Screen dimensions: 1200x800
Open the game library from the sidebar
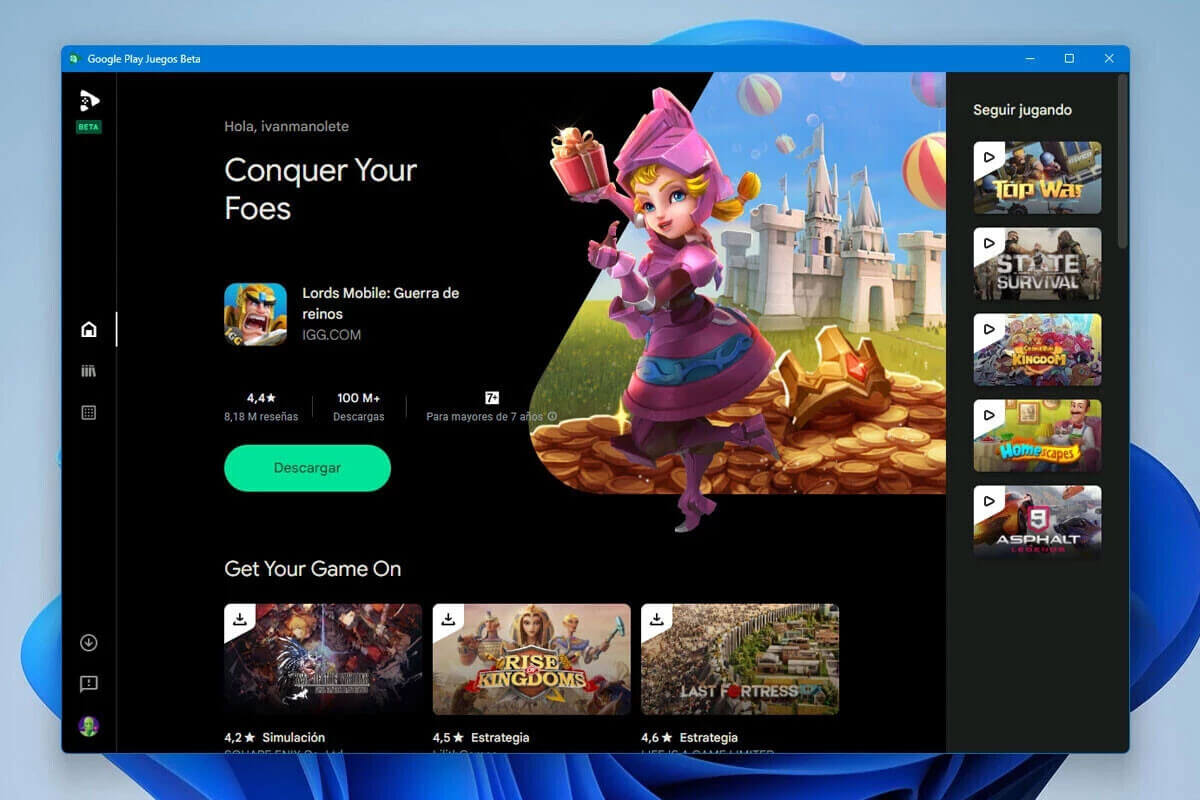89,370
